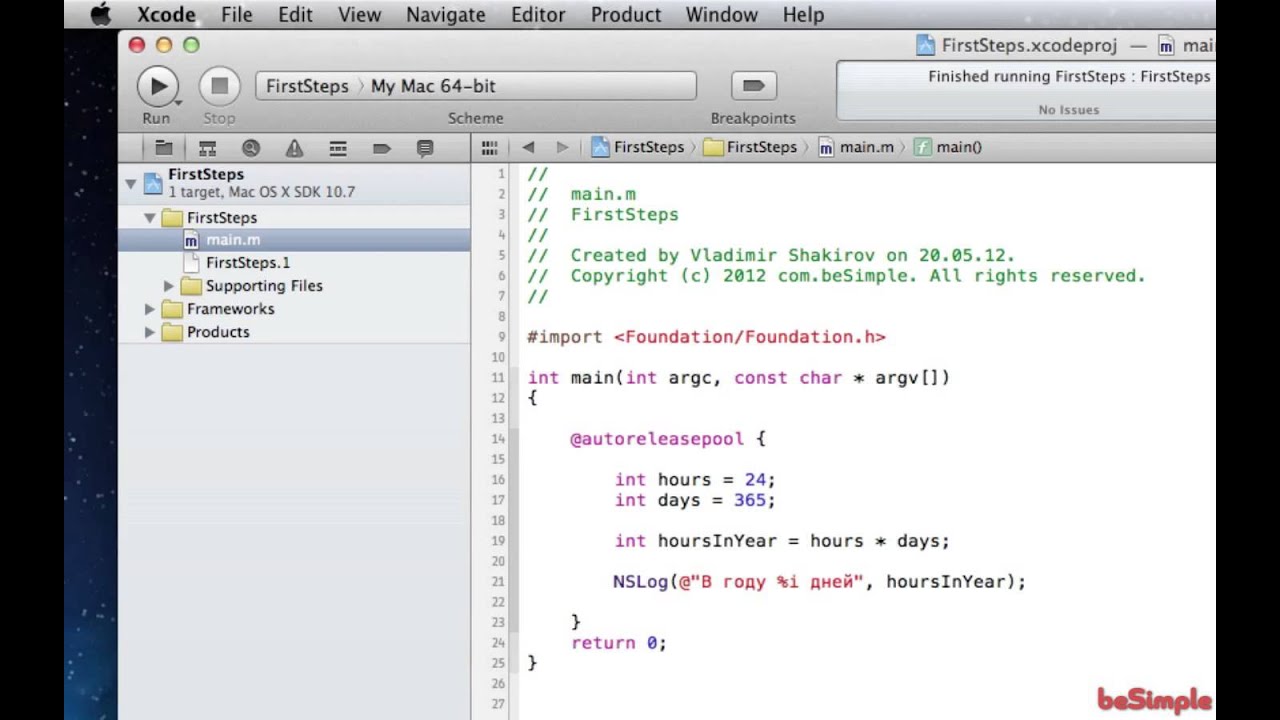The image size is (1280, 720).
Task: Open the Apple menu
Action: point(100,15)
